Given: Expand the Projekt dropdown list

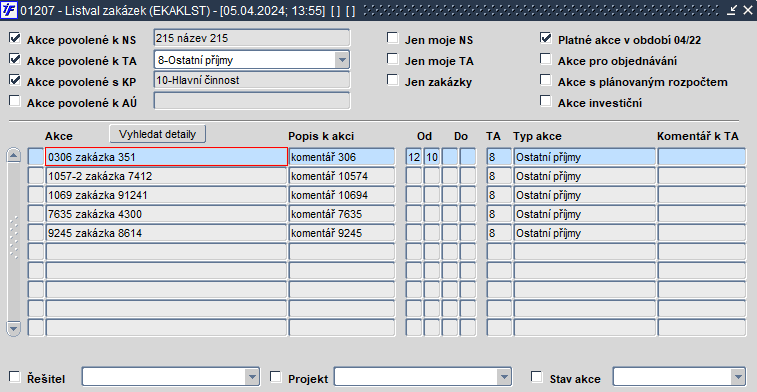Looking at the screenshot, I should tap(504, 377).
